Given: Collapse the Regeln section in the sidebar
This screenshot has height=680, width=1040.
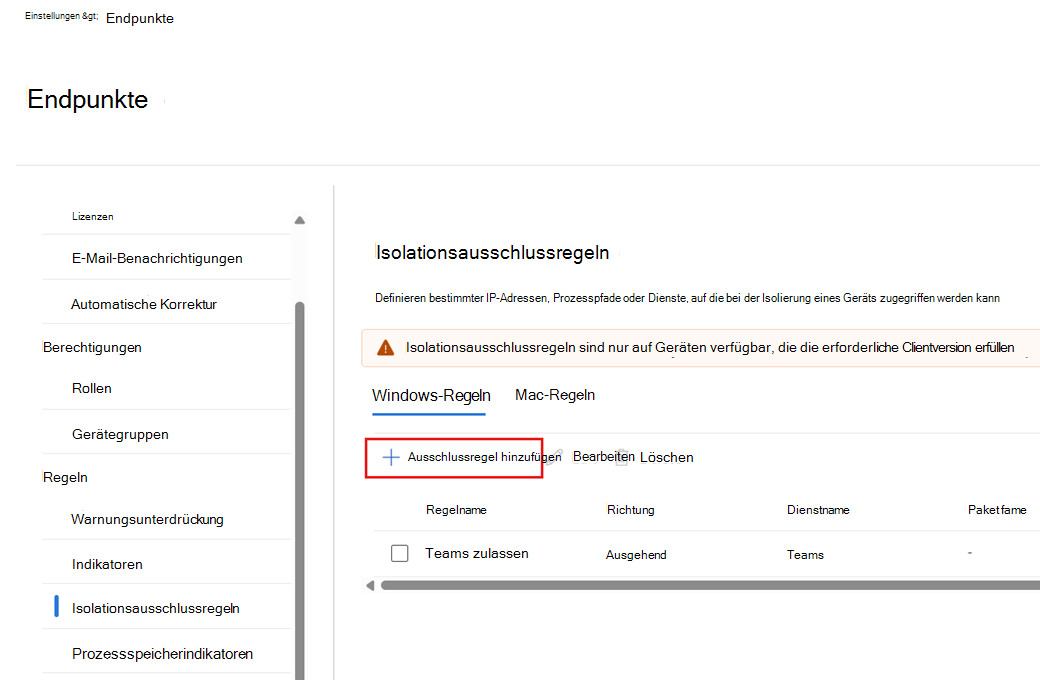Looking at the screenshot, I should click(x=65, y=477).
